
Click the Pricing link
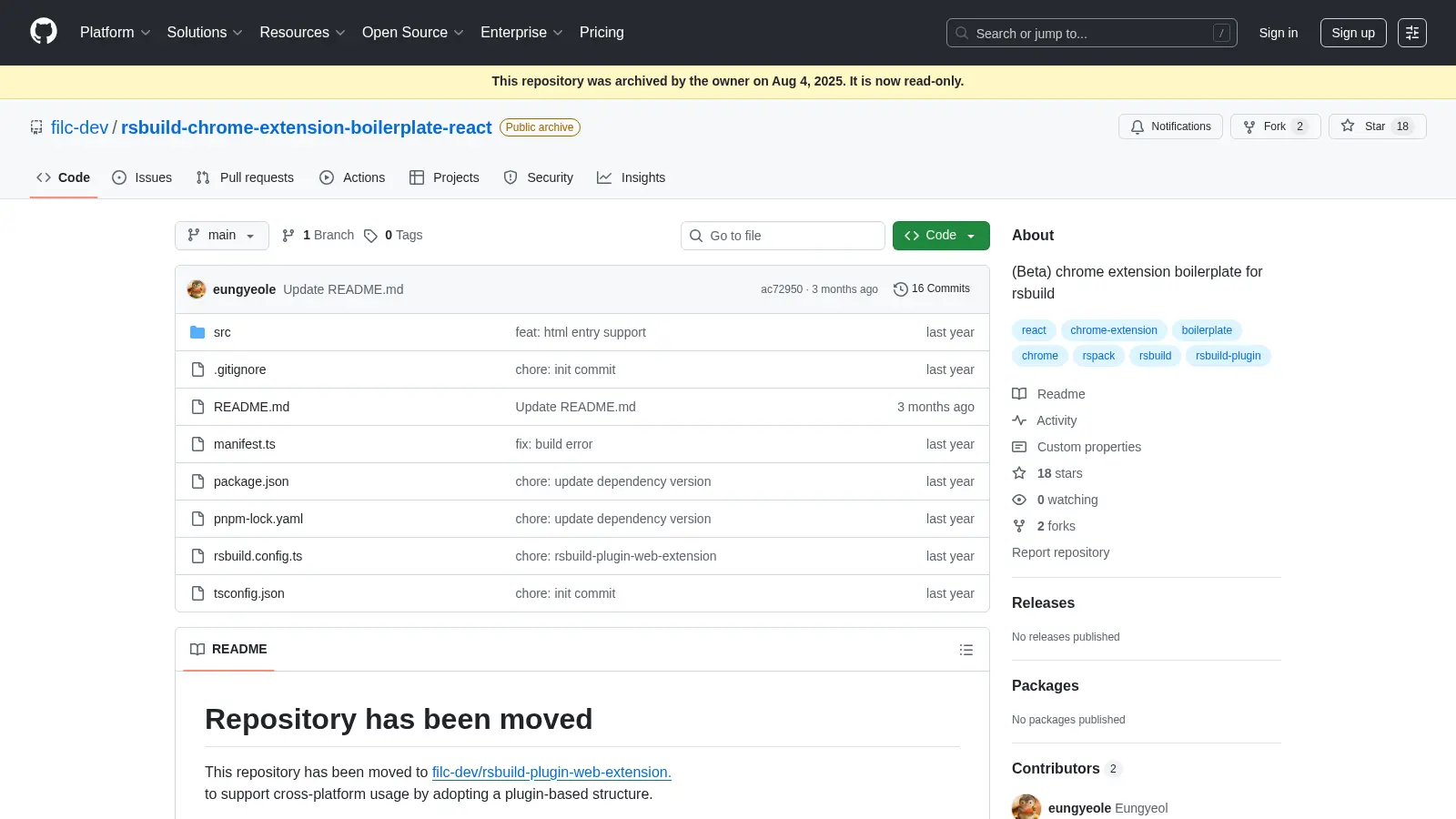click(602, 33)
